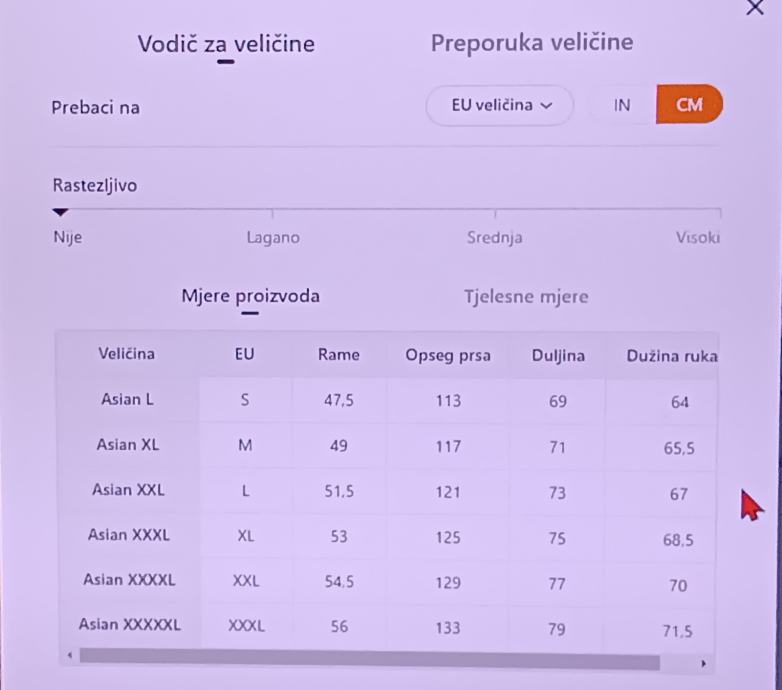Select the Asian XXXL size row
Viewport: 782px width, 690px height.
coord(128,535)
